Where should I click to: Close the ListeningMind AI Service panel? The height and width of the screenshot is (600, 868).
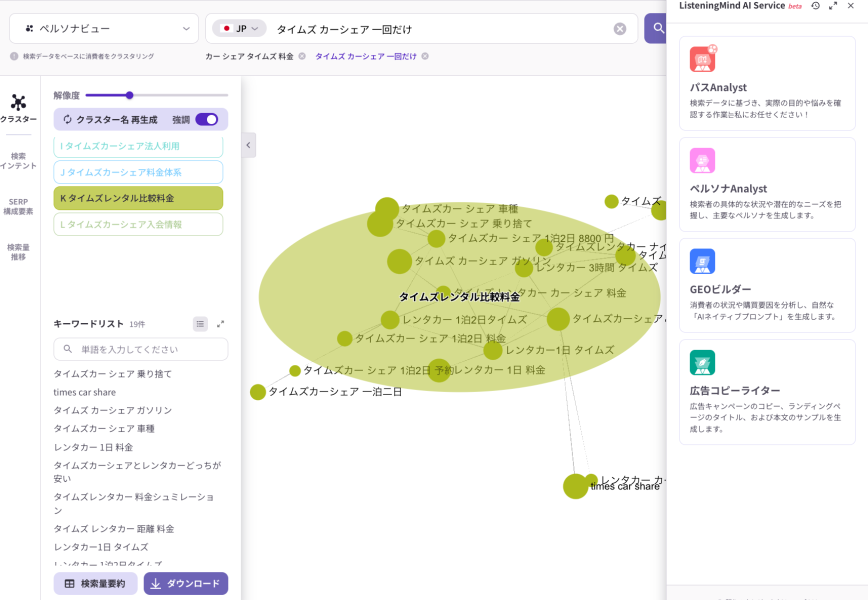tap(851, 6)
